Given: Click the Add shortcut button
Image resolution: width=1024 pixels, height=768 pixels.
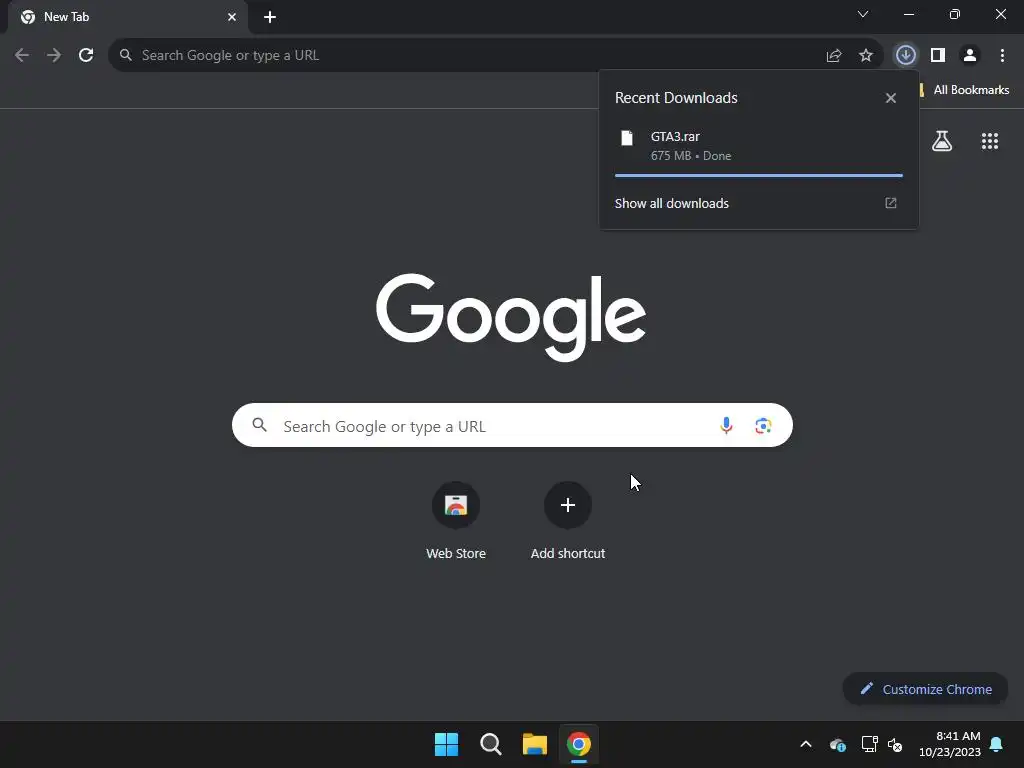Looking at the screenshot, I should click(568, 520).
